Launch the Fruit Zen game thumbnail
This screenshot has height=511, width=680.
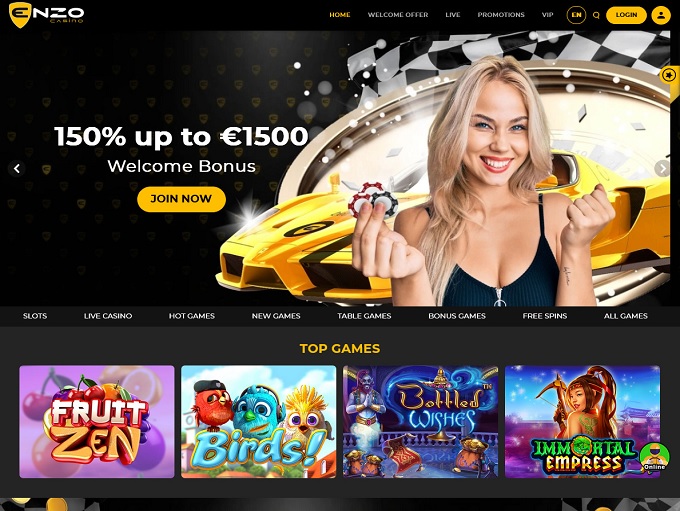tap(97, 422)
